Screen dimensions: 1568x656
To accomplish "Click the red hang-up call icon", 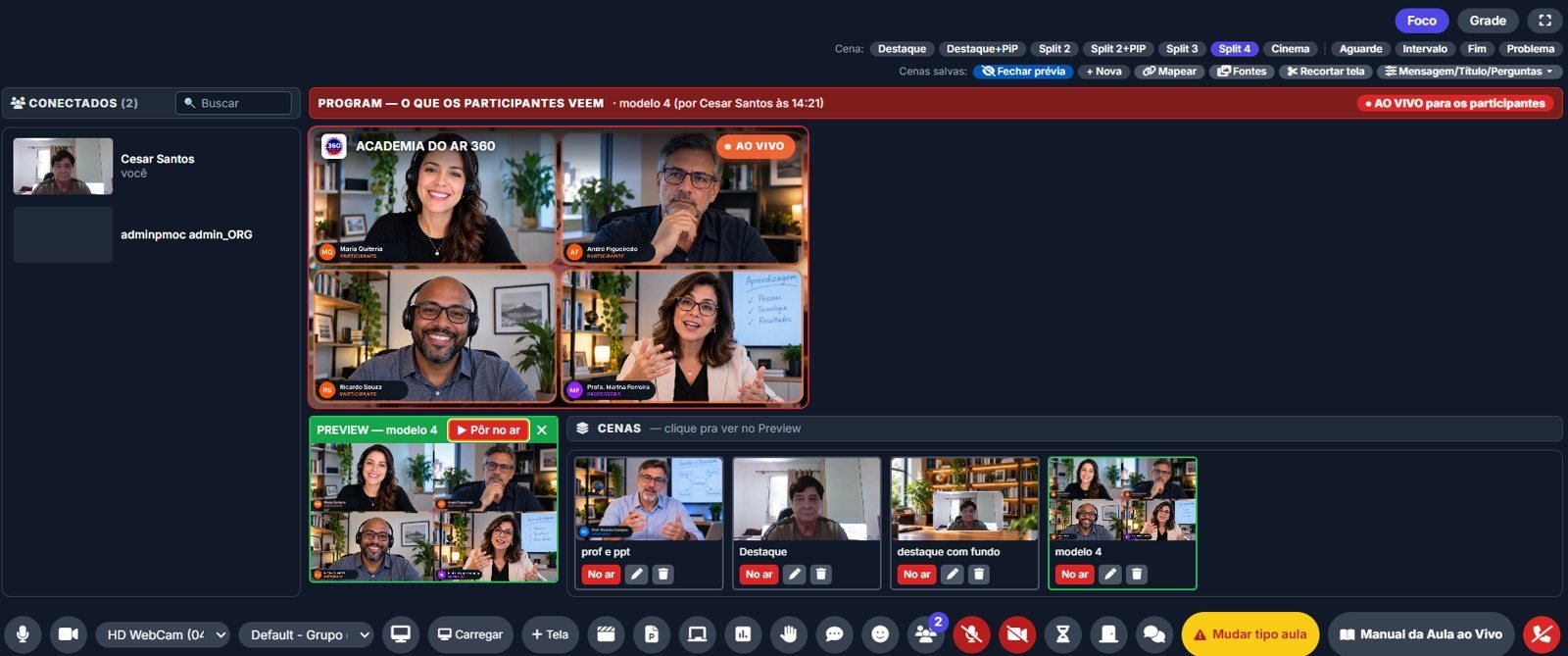I will 1542,634.
